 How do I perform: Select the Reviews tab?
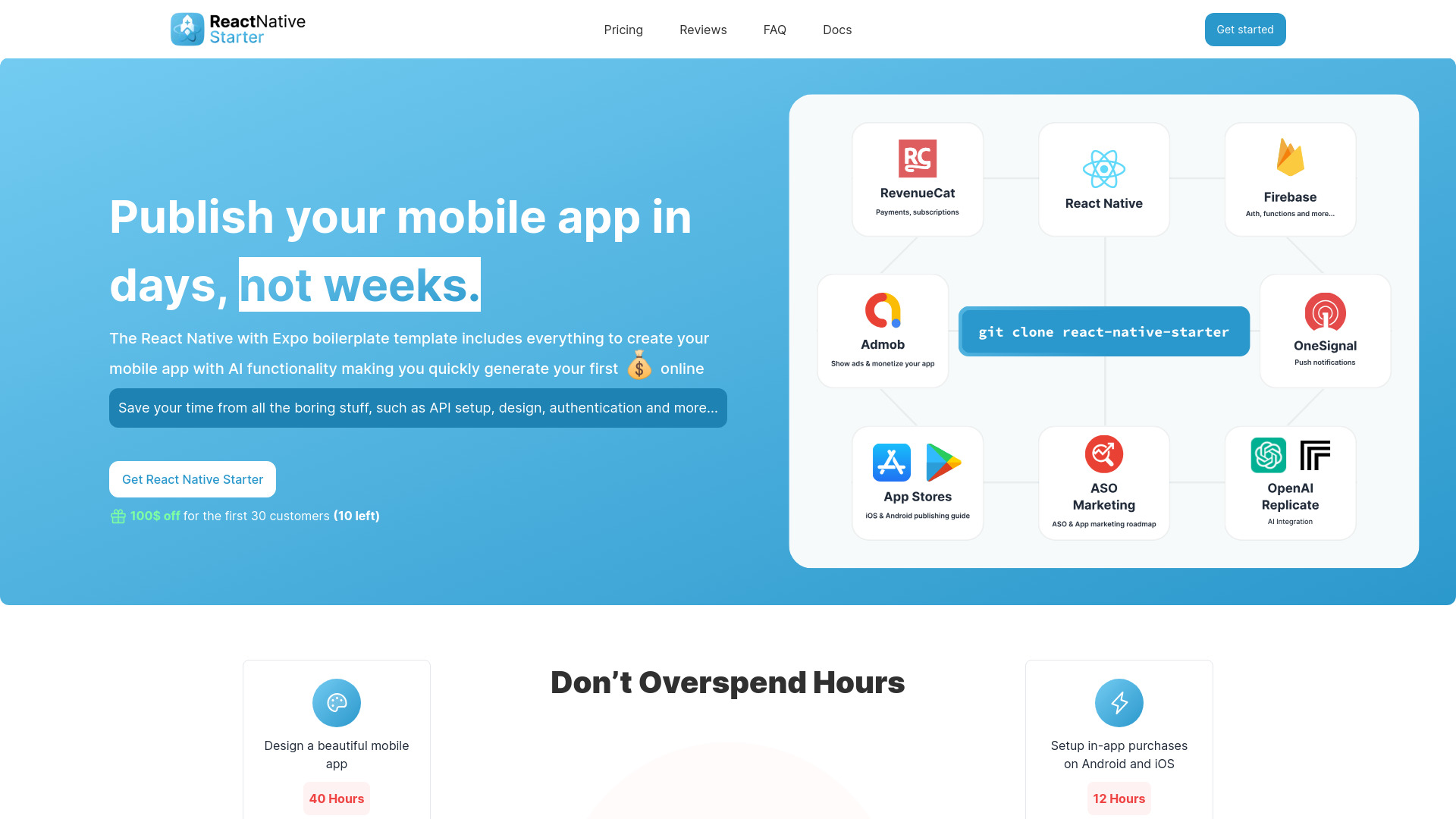coord(703,29)
